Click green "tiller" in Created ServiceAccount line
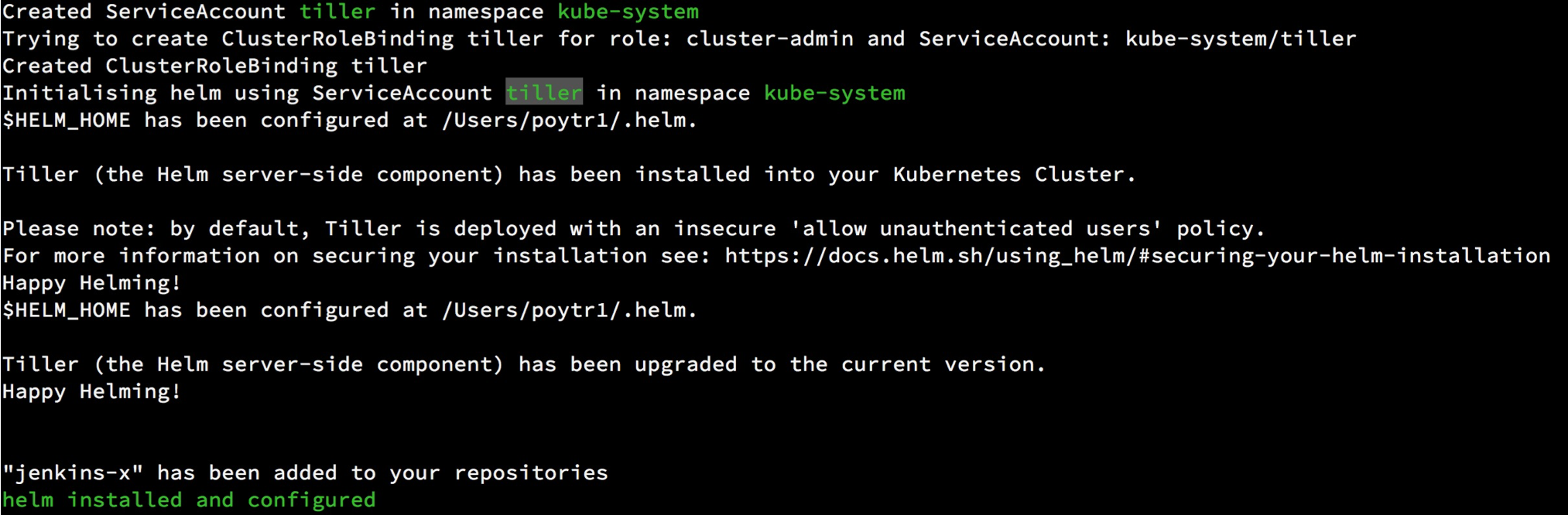The height and width of the screenshot is (515, 1568). (x=337, y=12)
